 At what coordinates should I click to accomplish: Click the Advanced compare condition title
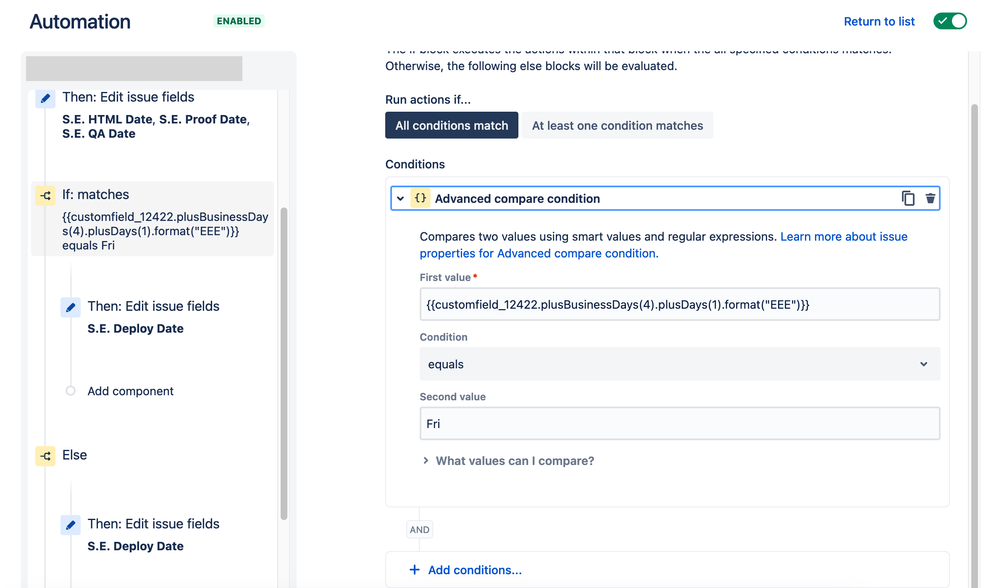pyautogui.click(x=517, y=199)
